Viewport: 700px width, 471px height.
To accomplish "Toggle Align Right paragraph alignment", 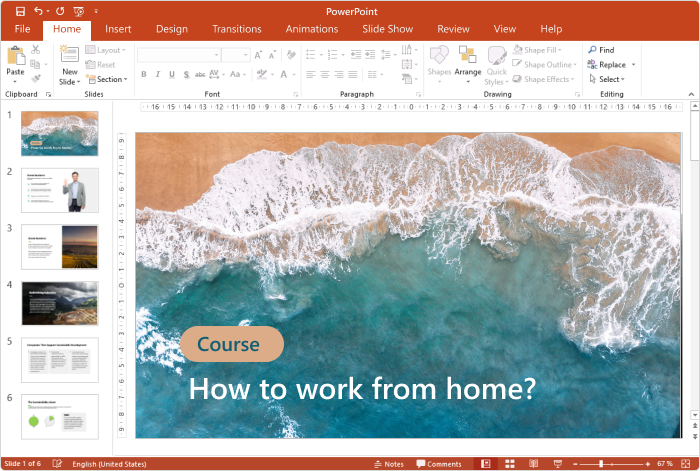I will (x=339, y=75).
